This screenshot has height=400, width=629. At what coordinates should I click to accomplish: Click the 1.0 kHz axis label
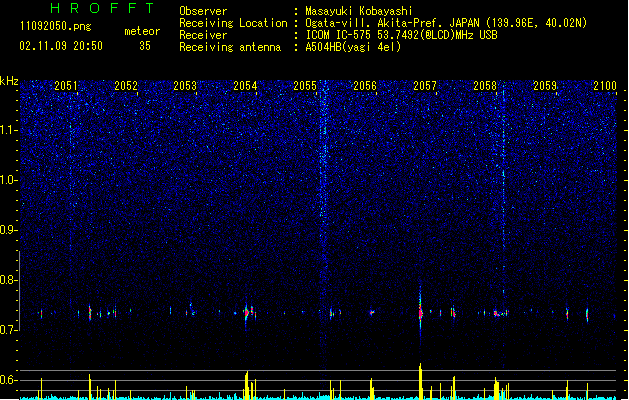[8, 180]
